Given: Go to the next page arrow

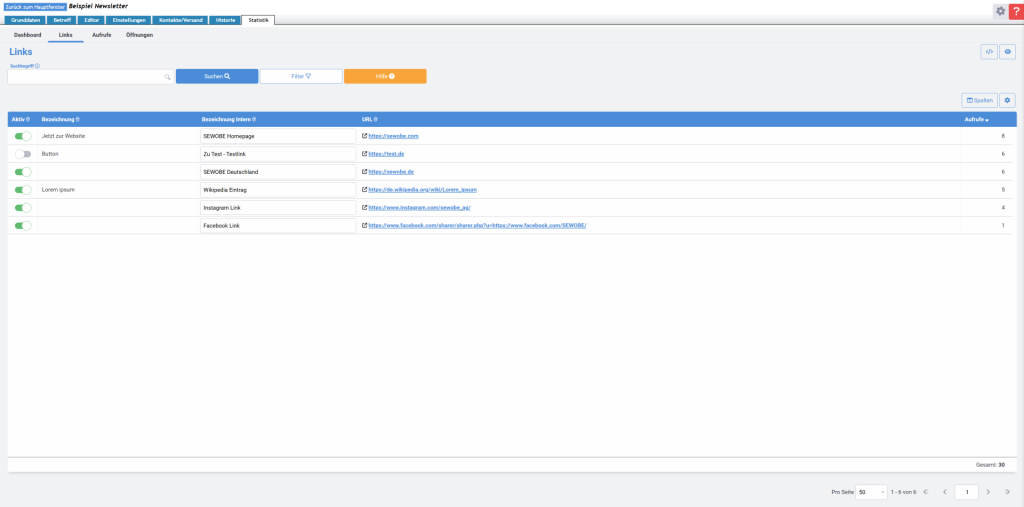Looking at the screenshot, I should [x=988, y=492].
